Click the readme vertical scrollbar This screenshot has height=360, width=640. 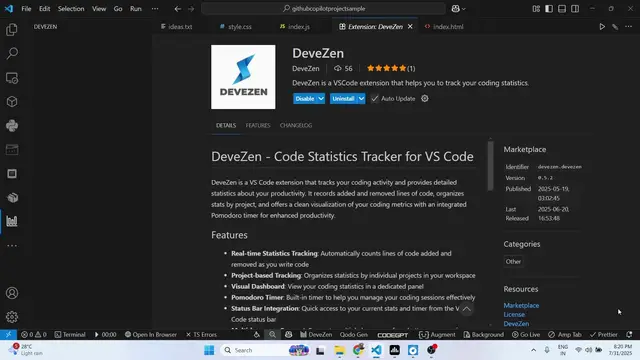pyautogui.click(x=491, y=165)
